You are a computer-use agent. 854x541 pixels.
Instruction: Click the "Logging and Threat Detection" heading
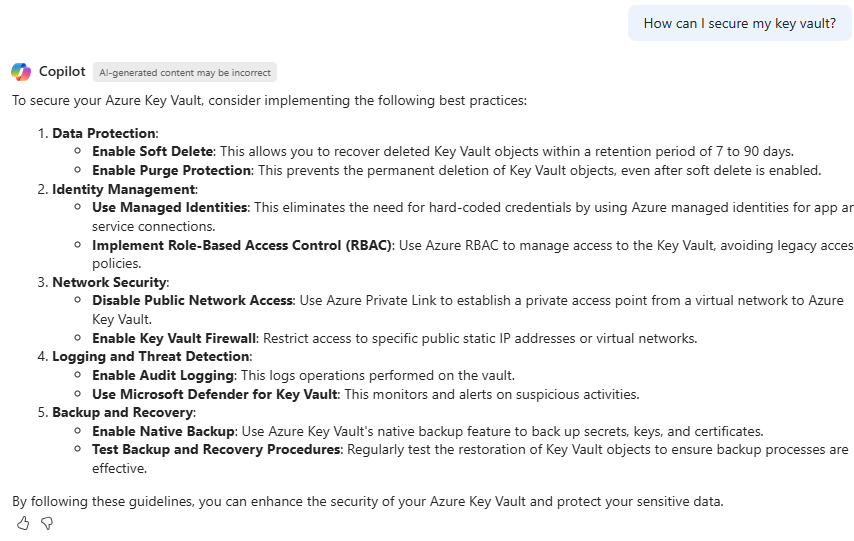click(x=151, y=356)
